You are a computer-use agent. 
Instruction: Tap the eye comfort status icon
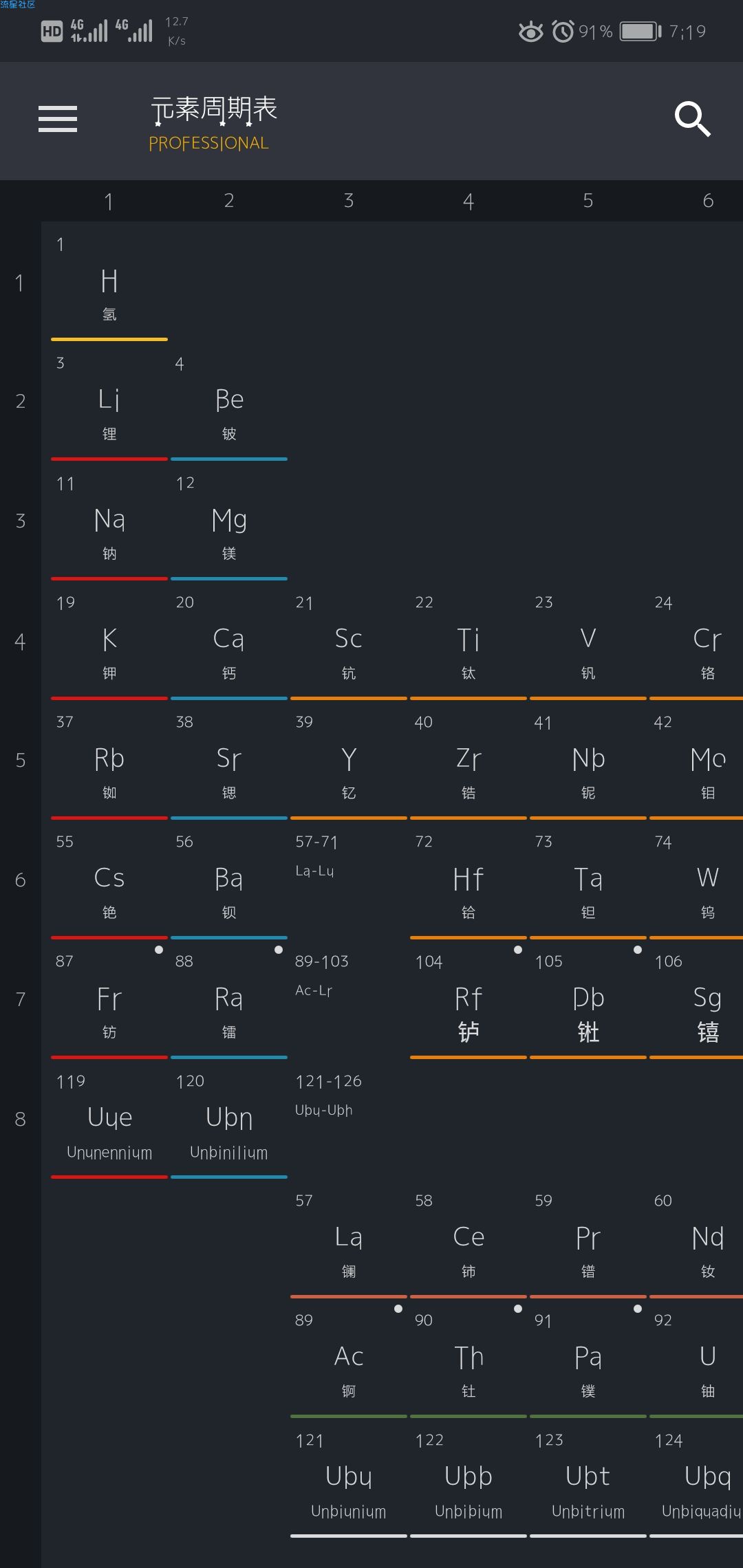pos(530,32)
